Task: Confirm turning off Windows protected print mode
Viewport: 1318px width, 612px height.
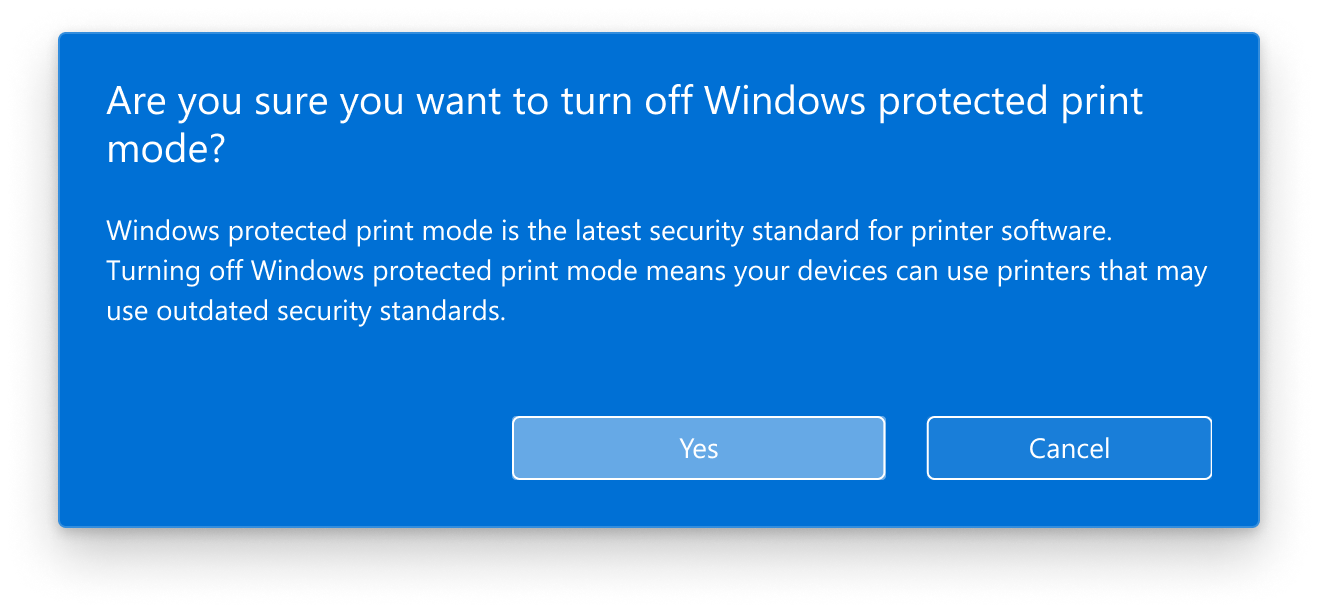Action: [x=698, y=448]
